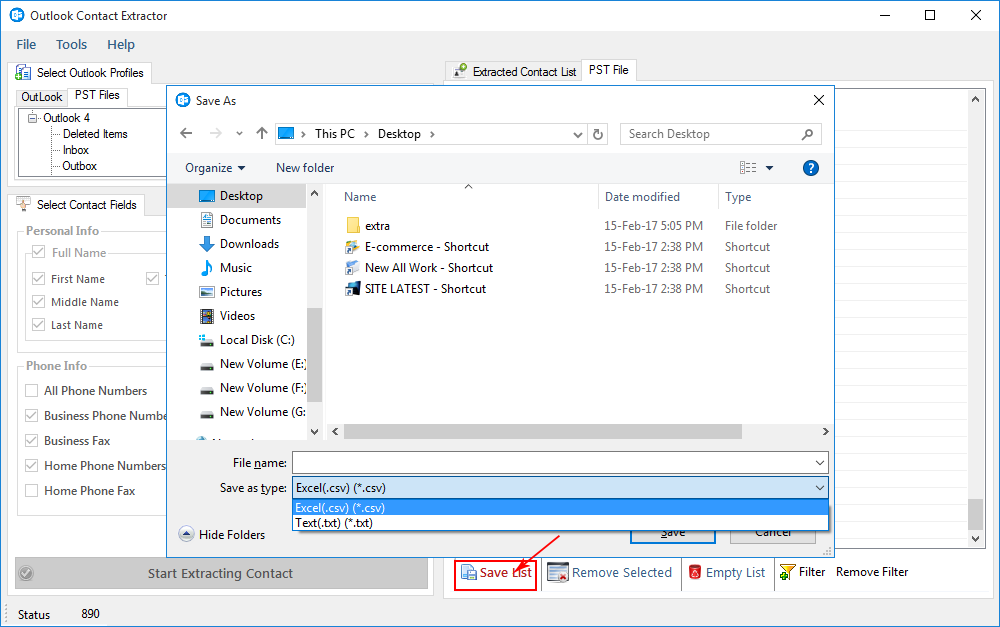Toggle Business Phone Numbers checkbox
Image resolution: width=1000 pixels, height=627 pixels.
tap(31, 415)
